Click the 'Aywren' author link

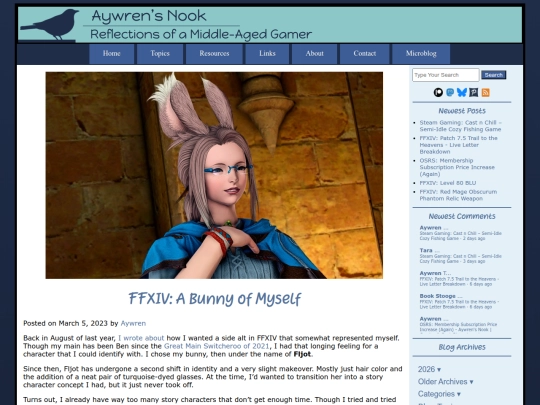tap(133, 323)
